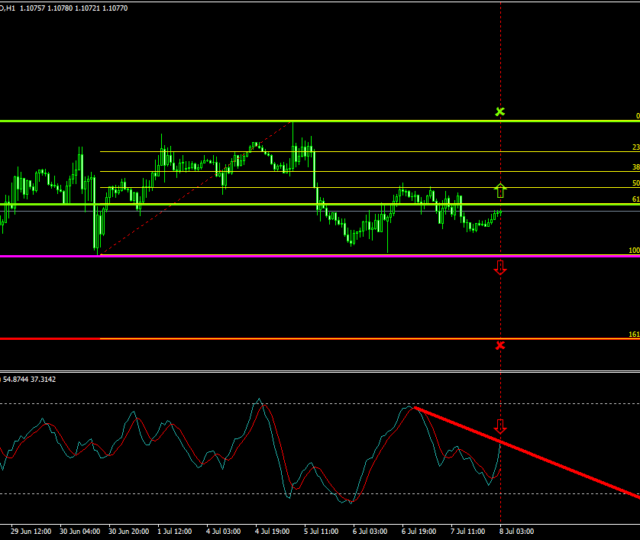The height and width of the screenshot is (540, 640).
Task: Select the red down arrow in the oscillator panel
Action: 500,427
